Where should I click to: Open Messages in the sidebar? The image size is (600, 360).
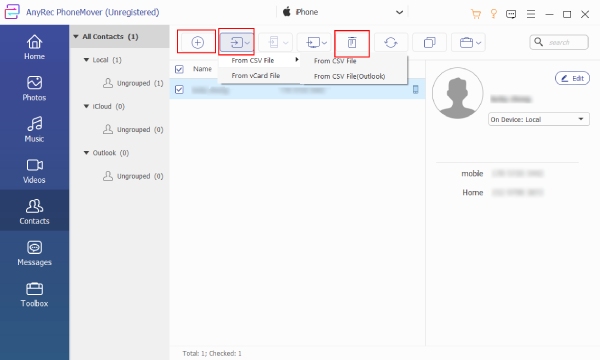(x=34, y=253)
